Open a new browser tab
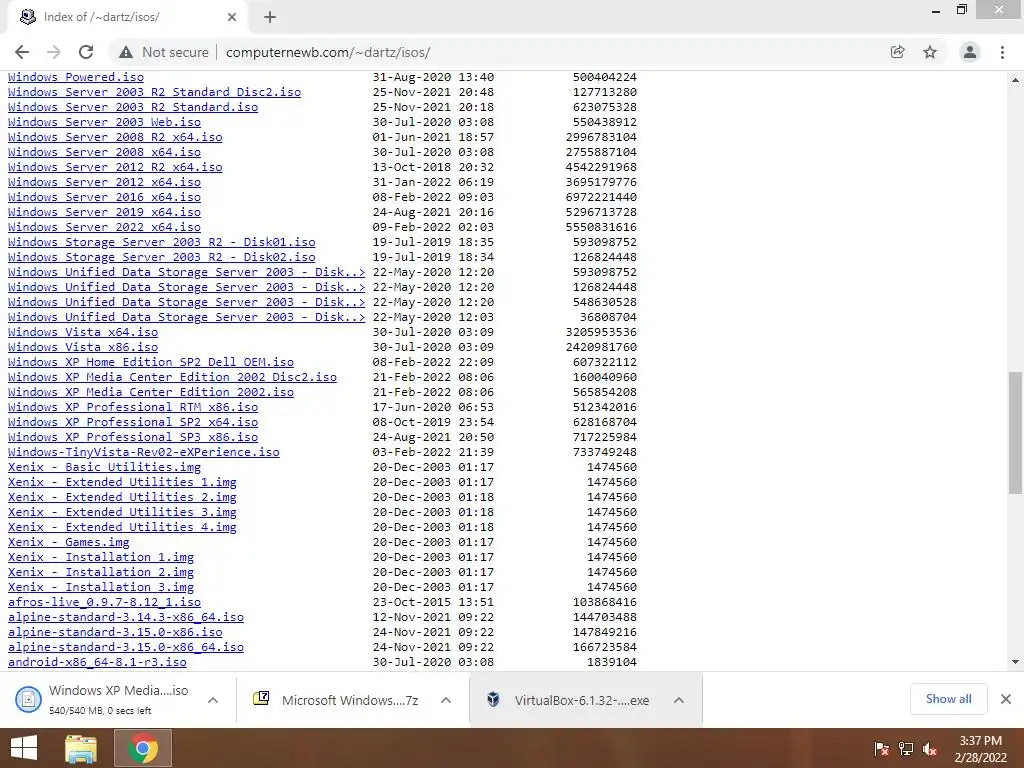The width and height of the screenshot is (1024, 768). point(270,17)
